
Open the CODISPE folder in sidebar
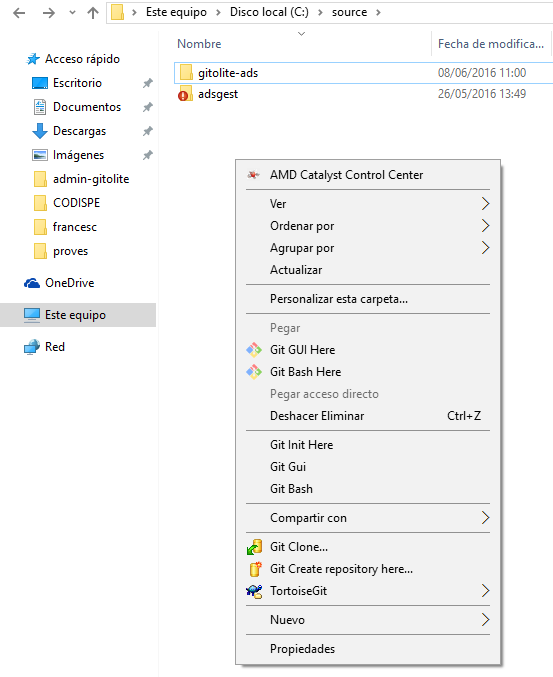pyautogui.click(x=76, y=203)
